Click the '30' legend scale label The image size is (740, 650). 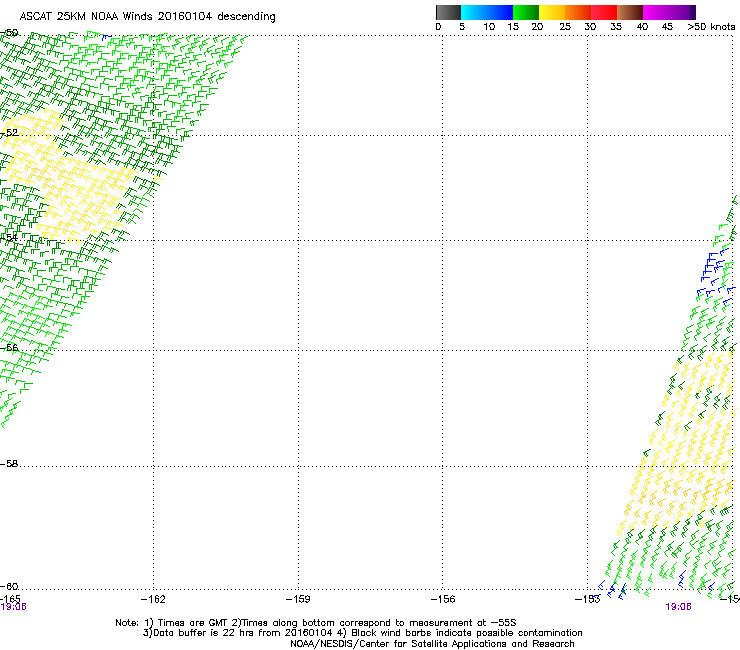pos(590,27)
